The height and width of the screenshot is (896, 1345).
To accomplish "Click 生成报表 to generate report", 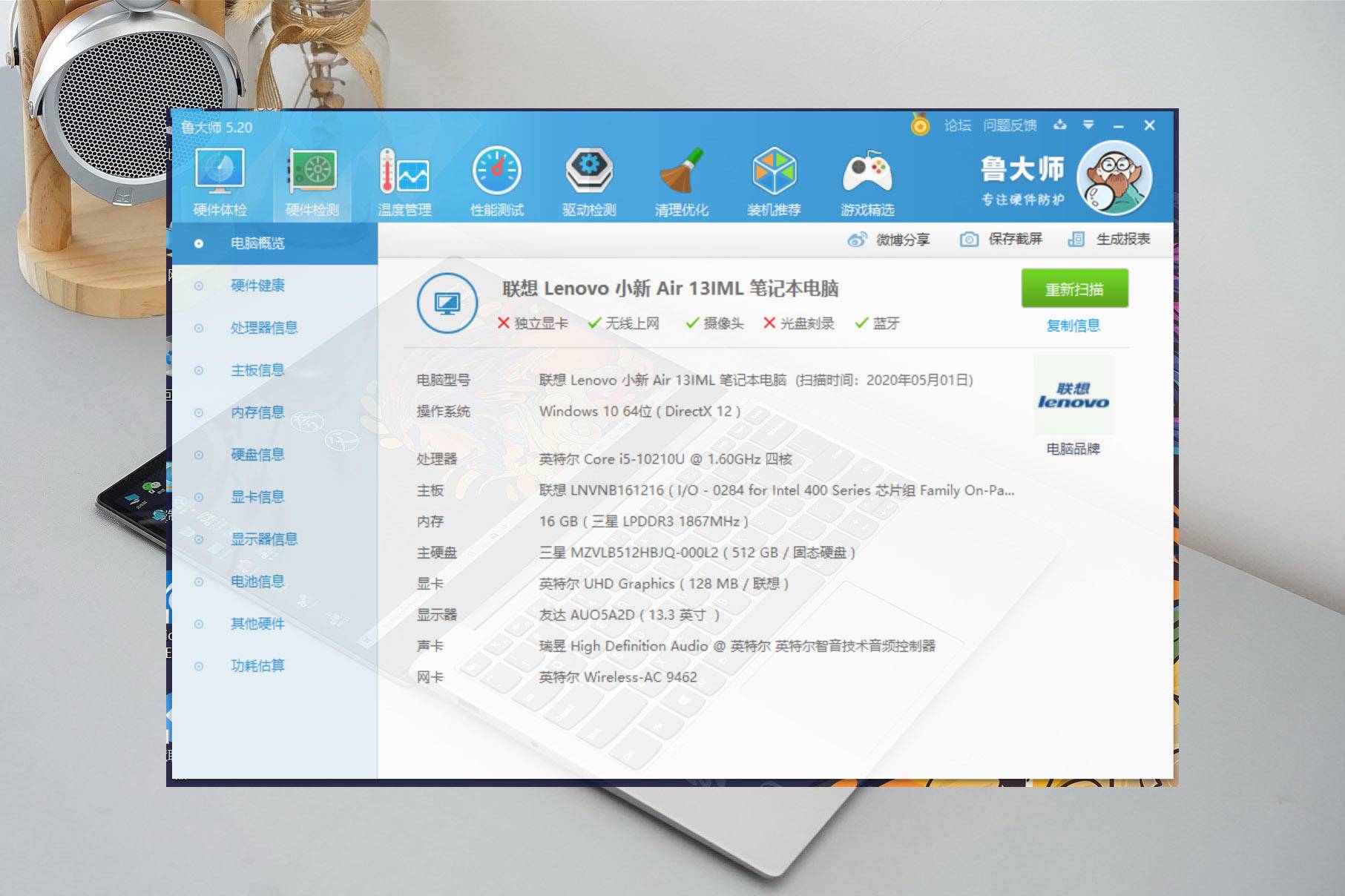I will click(x=1109, y=239).
